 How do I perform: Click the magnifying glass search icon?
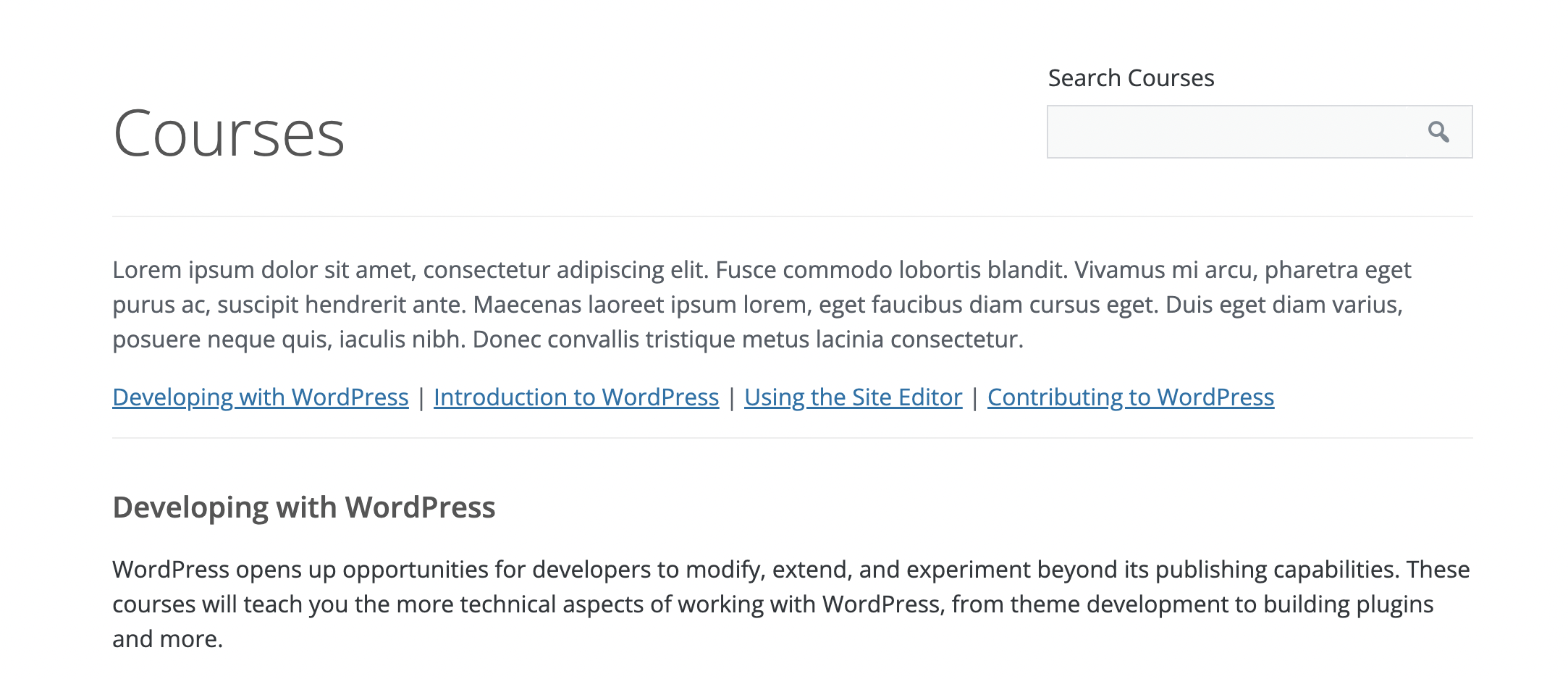pyautogui.click(x=1438, y=132)
